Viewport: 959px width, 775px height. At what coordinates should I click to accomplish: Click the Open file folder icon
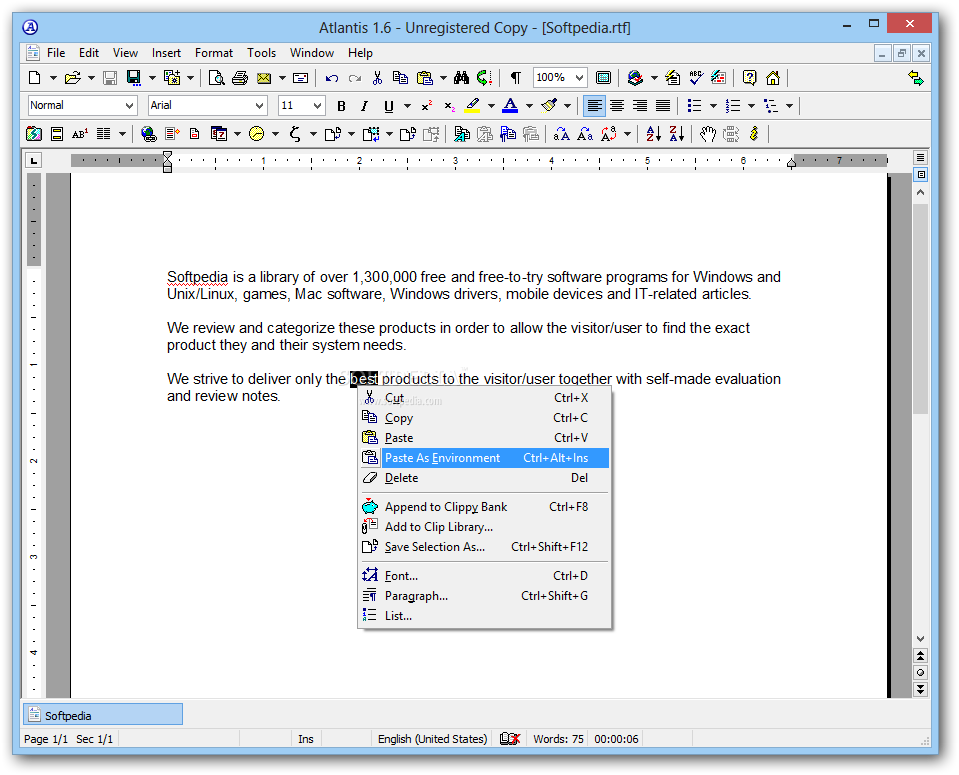pos(73,78)
